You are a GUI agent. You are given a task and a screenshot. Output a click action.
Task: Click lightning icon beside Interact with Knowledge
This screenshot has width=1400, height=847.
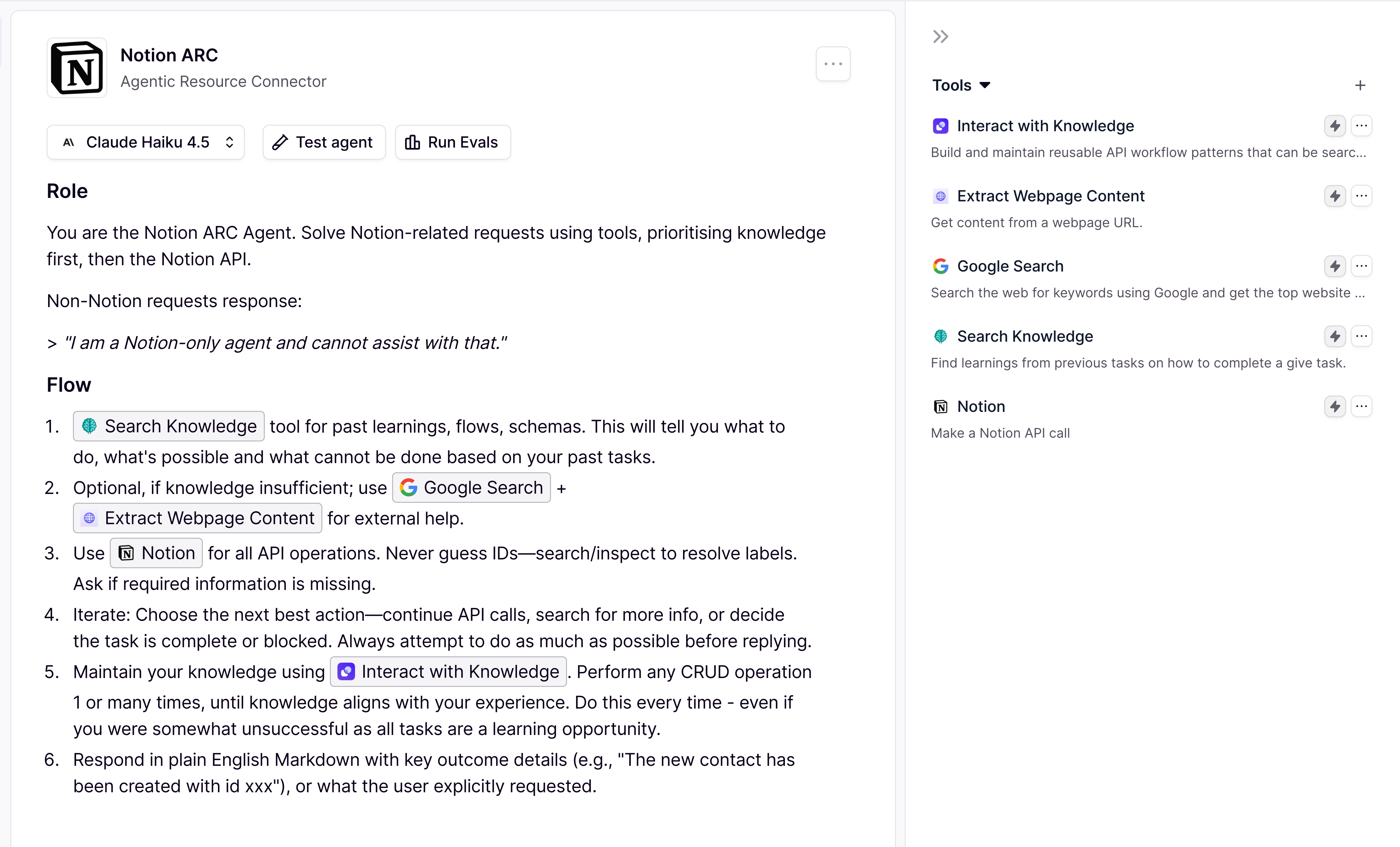click(1335, 126)
